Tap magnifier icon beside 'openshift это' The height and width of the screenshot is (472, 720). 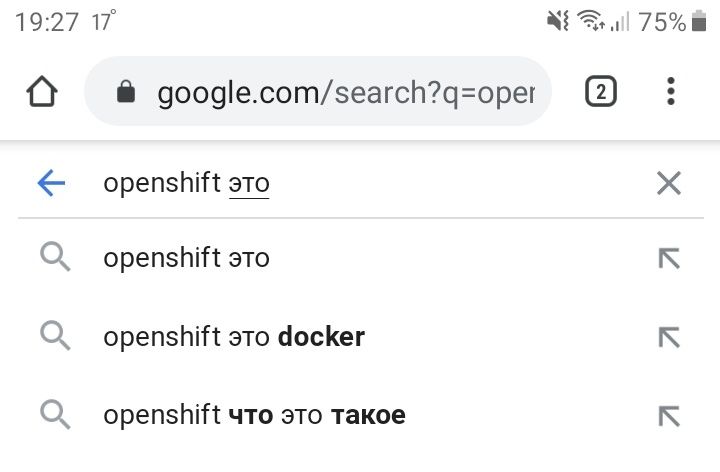pyautogui.click(x=55, y=258)
